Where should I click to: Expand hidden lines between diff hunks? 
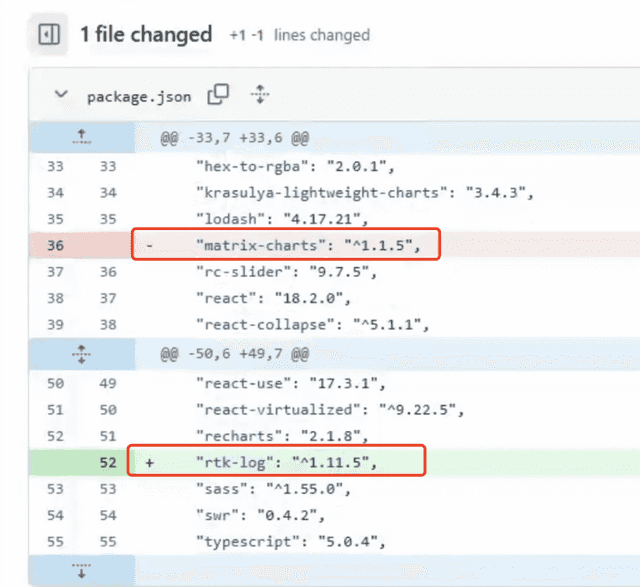click(x=82, y=354)
